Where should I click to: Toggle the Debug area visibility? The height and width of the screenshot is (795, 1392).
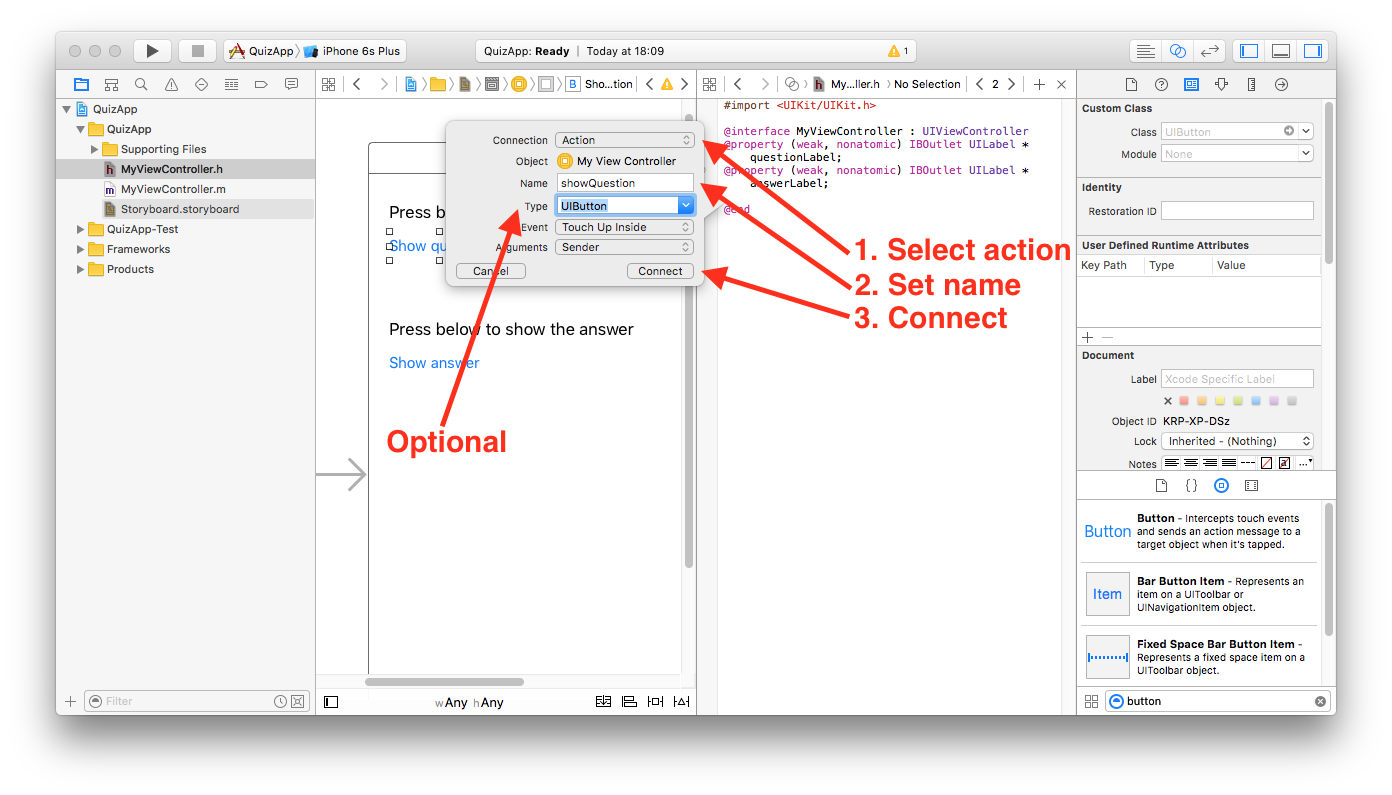[x=1280, y=51]
